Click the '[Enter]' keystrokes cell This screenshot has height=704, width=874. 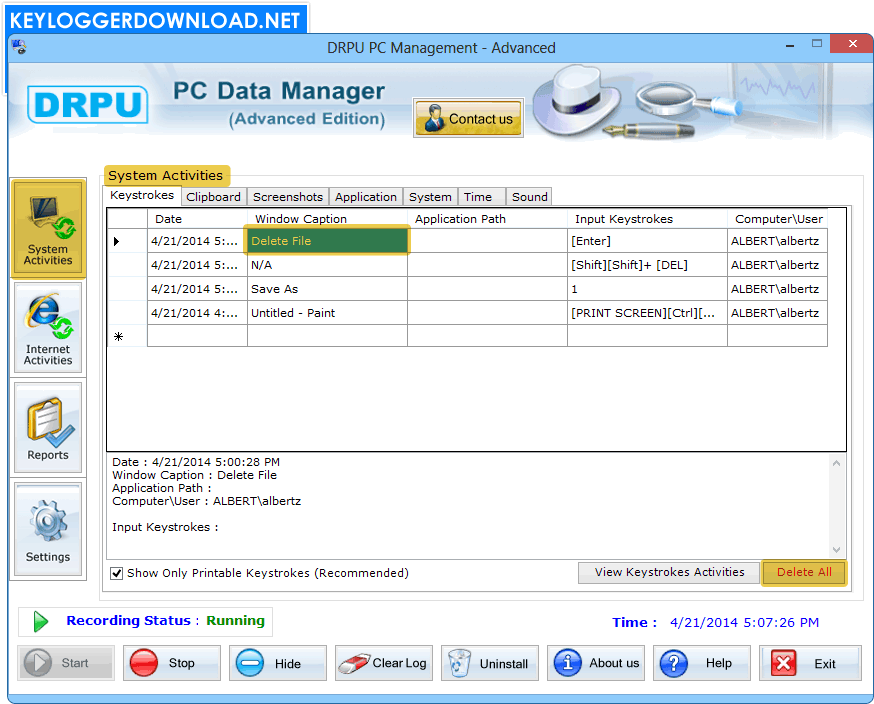tap(647, 241)
